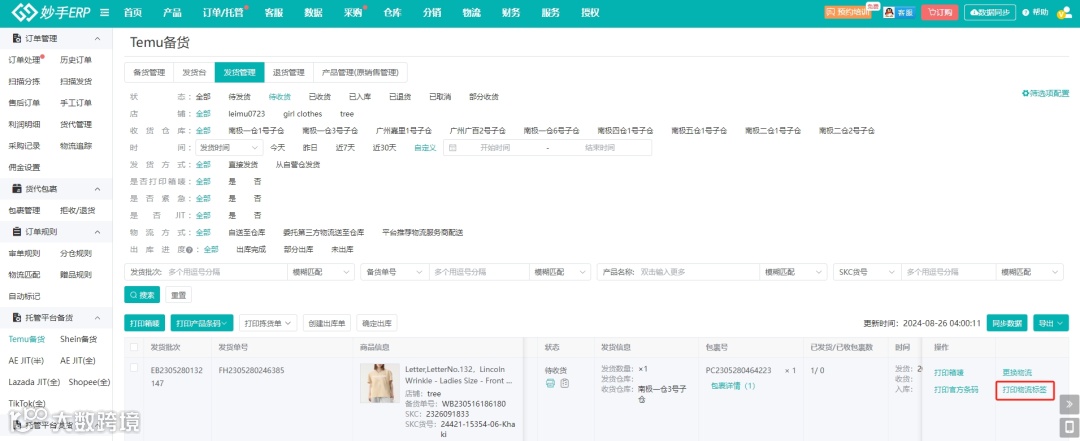Open the 发货时间 time type dropdown

(229, 147)
